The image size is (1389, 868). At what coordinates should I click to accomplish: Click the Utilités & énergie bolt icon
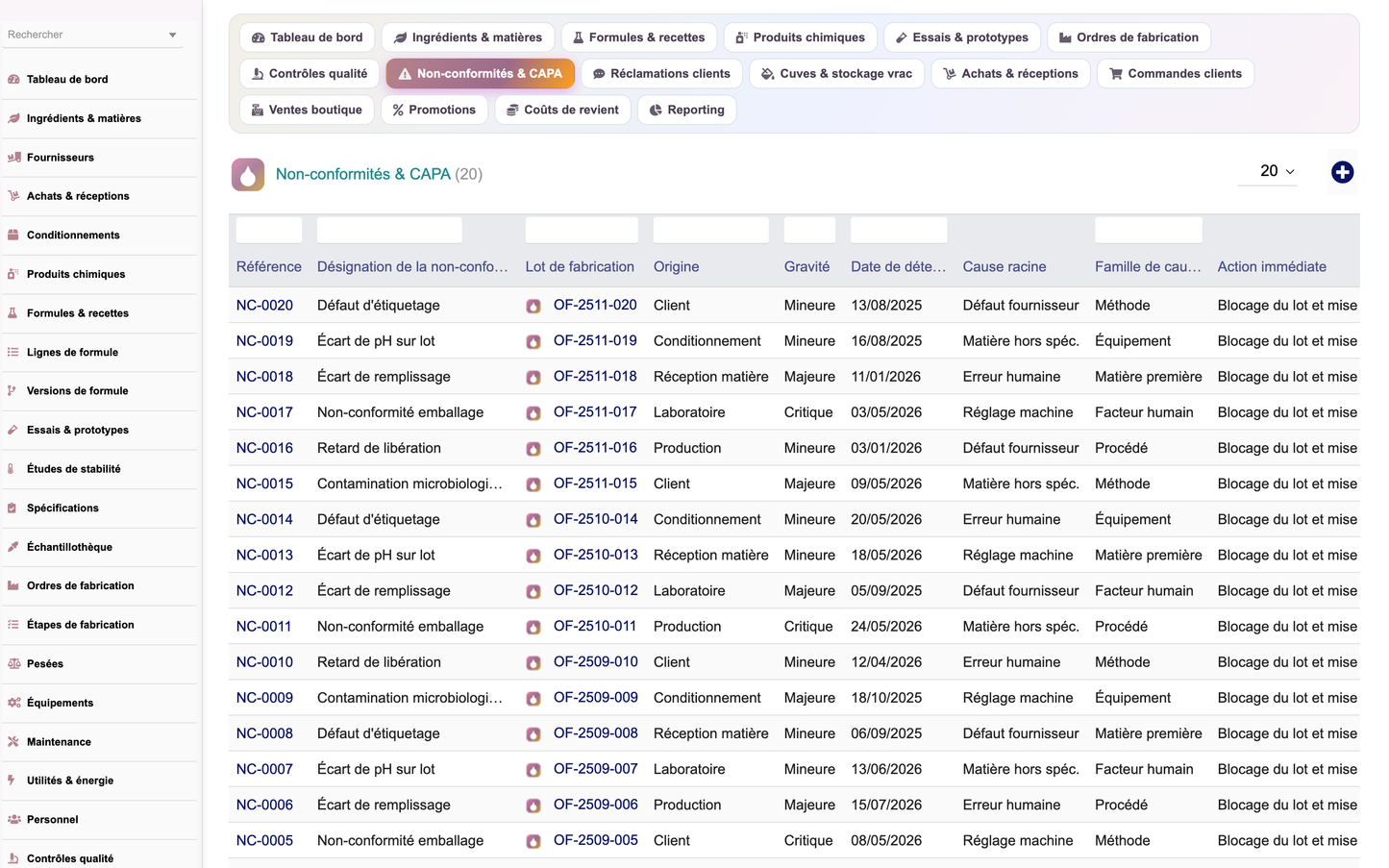tap(13, 781)
